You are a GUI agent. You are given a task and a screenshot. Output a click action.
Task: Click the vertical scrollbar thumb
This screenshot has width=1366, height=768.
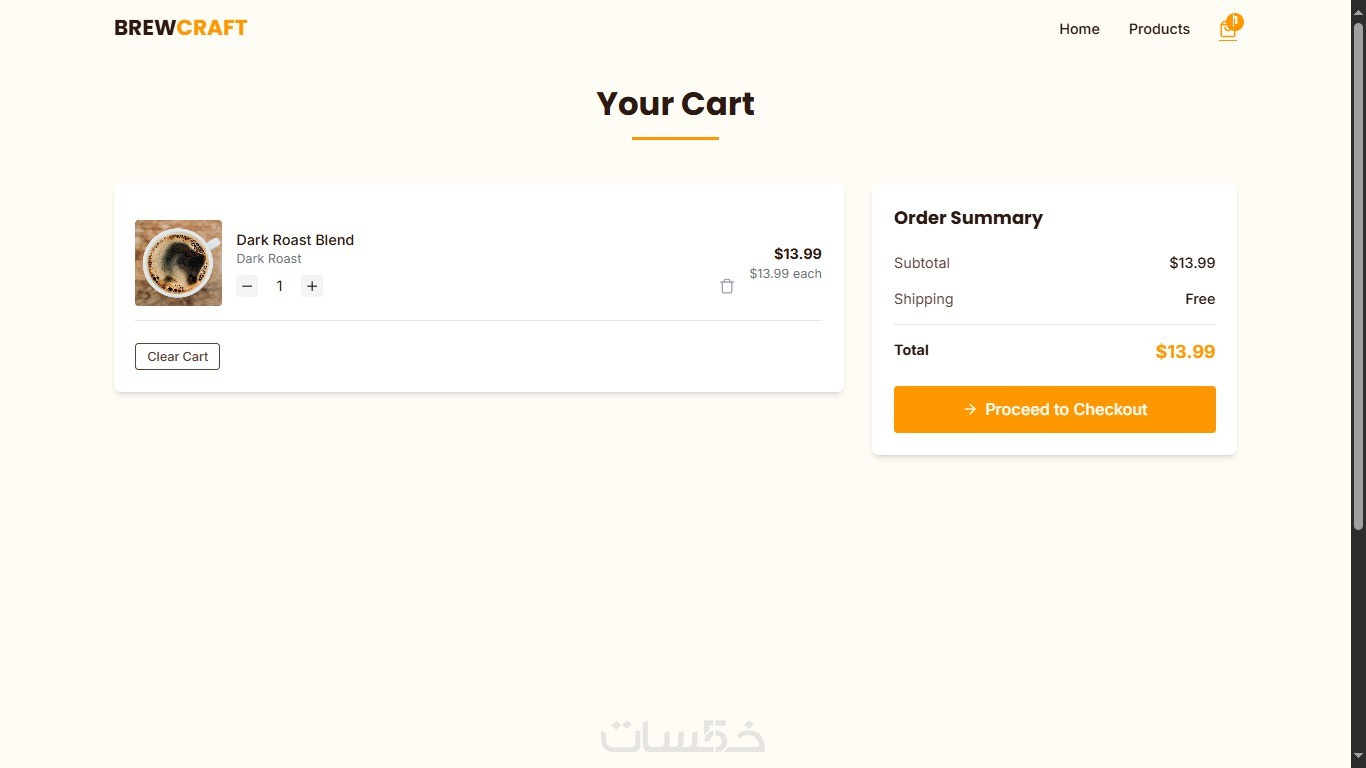click(x=1358, y=275)
